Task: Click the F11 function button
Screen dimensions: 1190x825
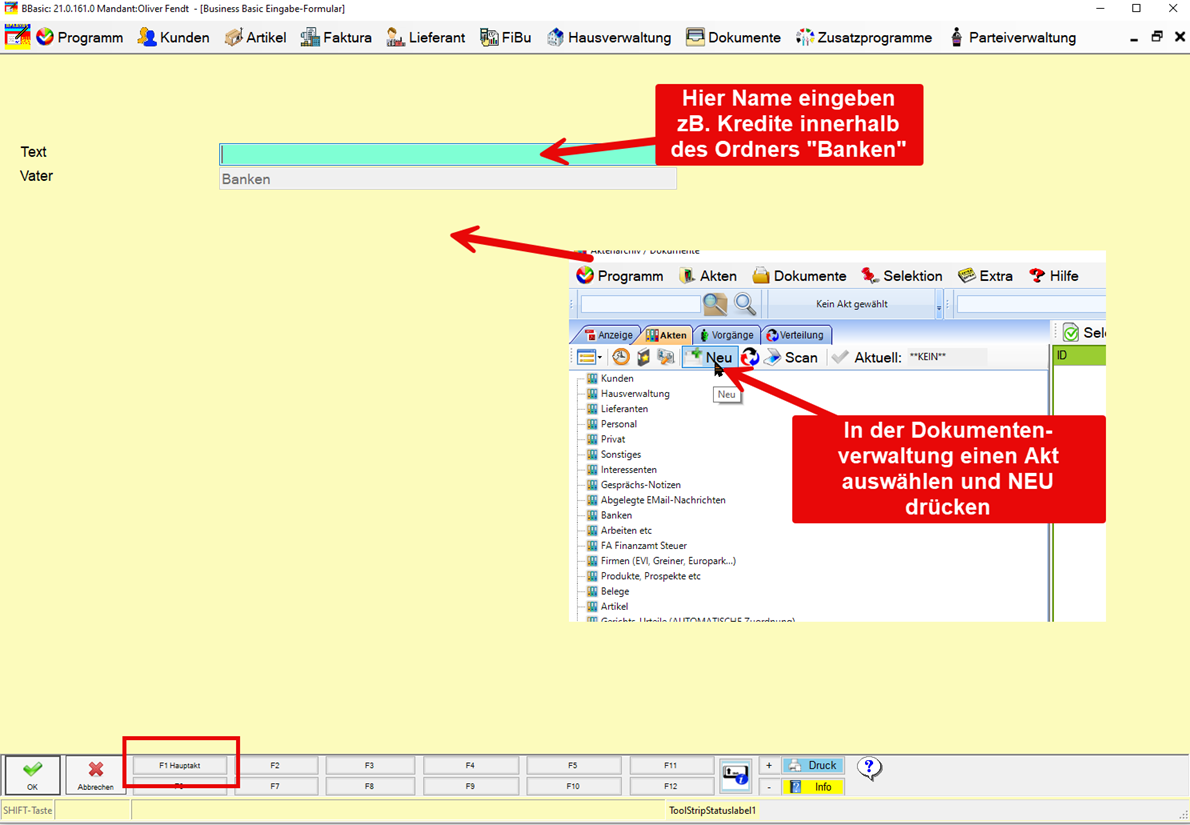Action: (x=671, y=765)
